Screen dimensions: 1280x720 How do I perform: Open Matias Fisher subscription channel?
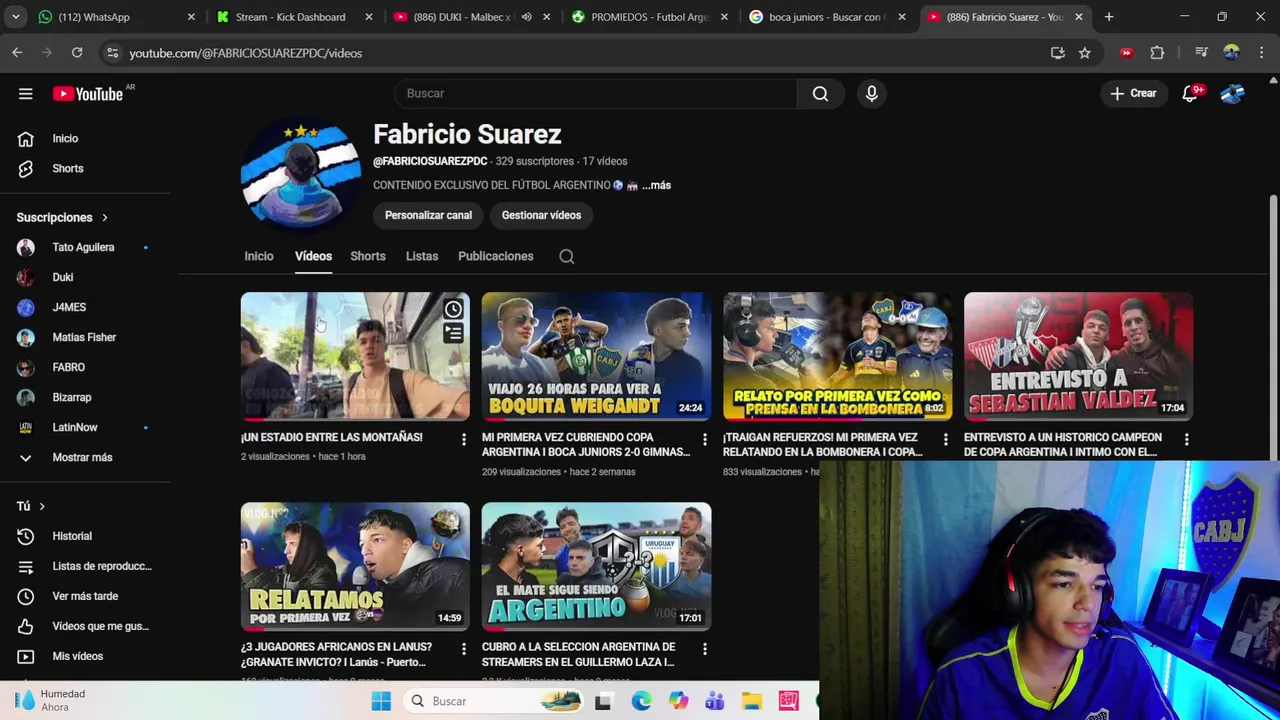point(85,337)
